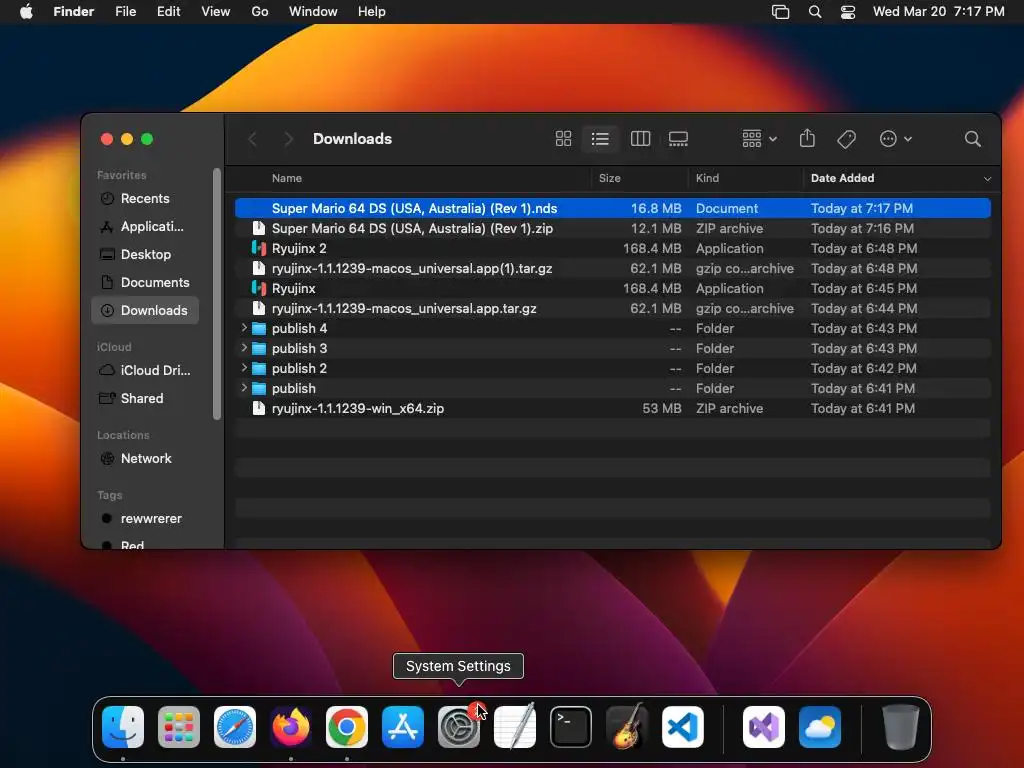Open Control Center in menu bar

848,12
